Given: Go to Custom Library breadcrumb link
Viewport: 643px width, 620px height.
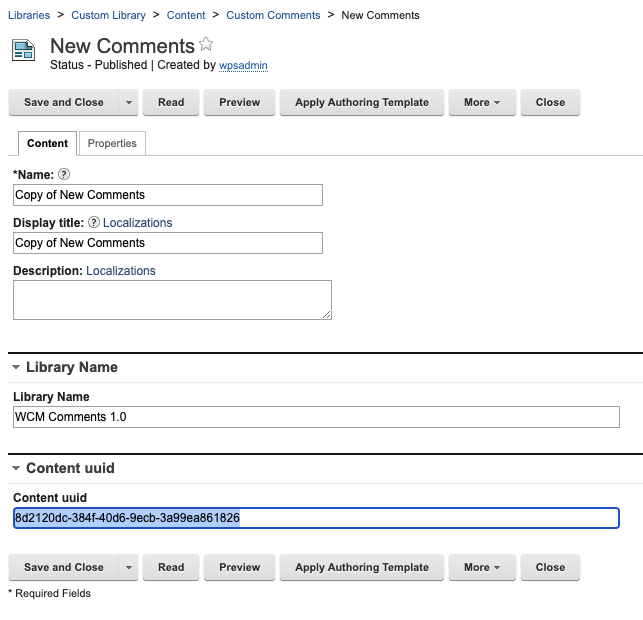Looking at the screenshot, I should 108,15.
